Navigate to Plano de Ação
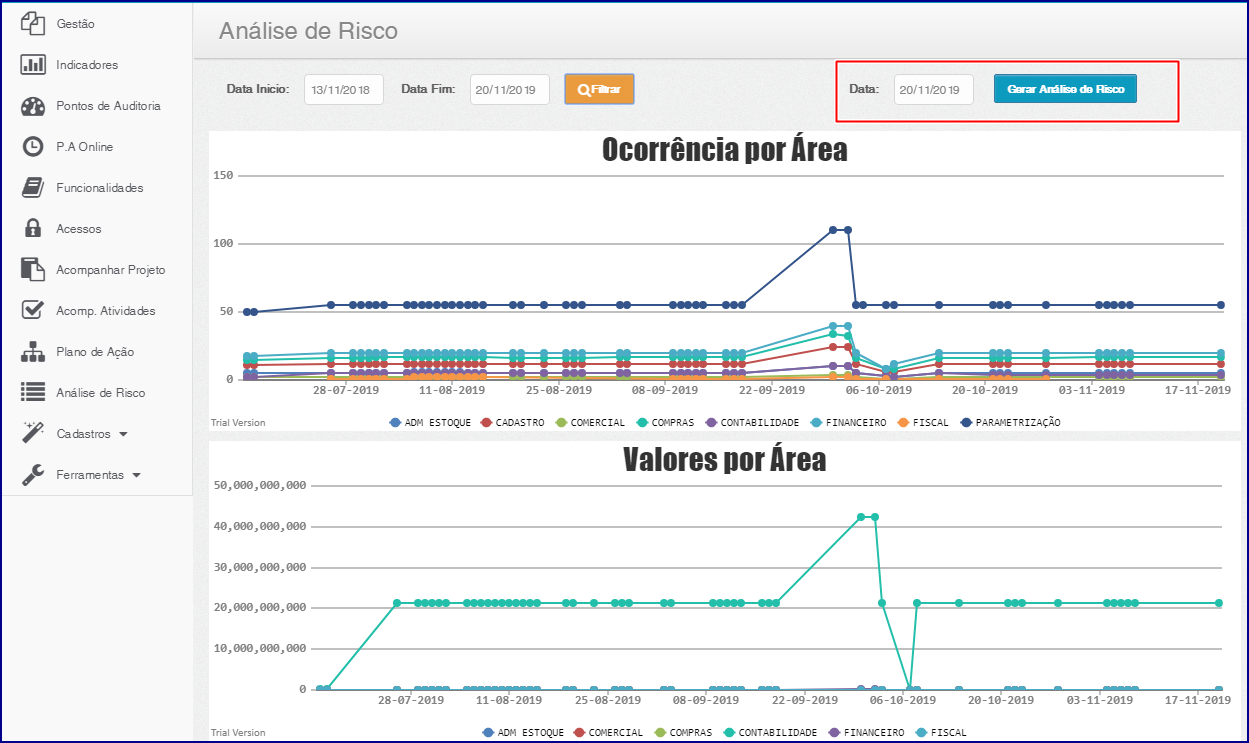 coord(95,352)
